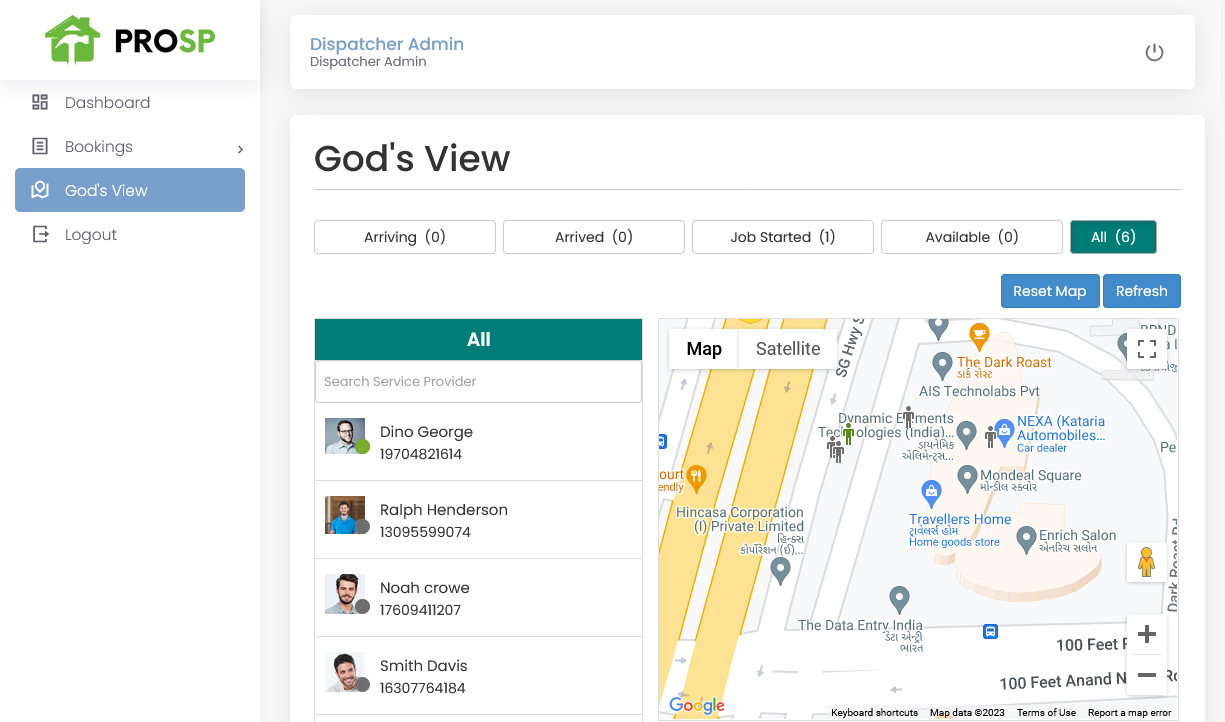
Task: Zoom in the map
Action: click(1147, 634)
